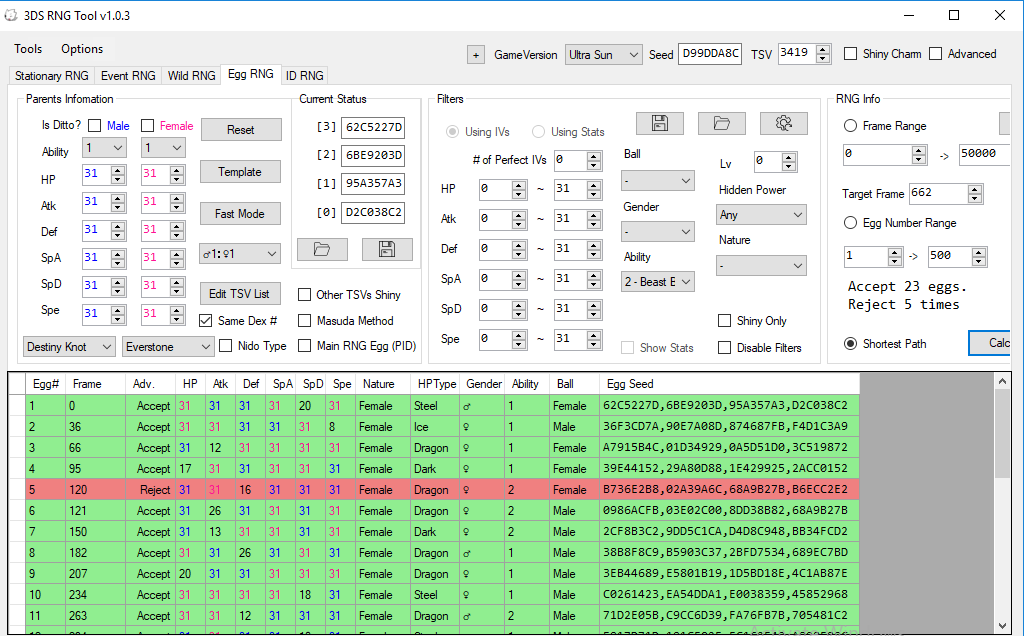
Task: Switch to the Wild RNG tab
Action: 191,75
